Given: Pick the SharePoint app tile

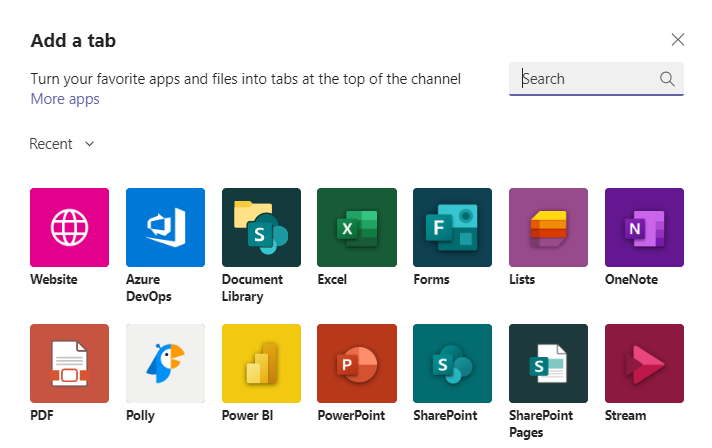Looking at the screenshot, I should 452,363.
